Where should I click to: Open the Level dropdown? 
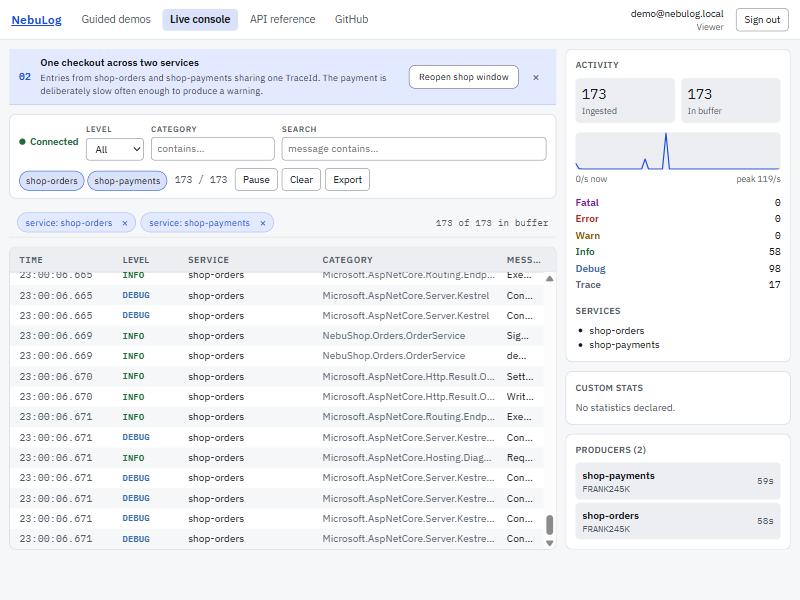tap(115, 149)
